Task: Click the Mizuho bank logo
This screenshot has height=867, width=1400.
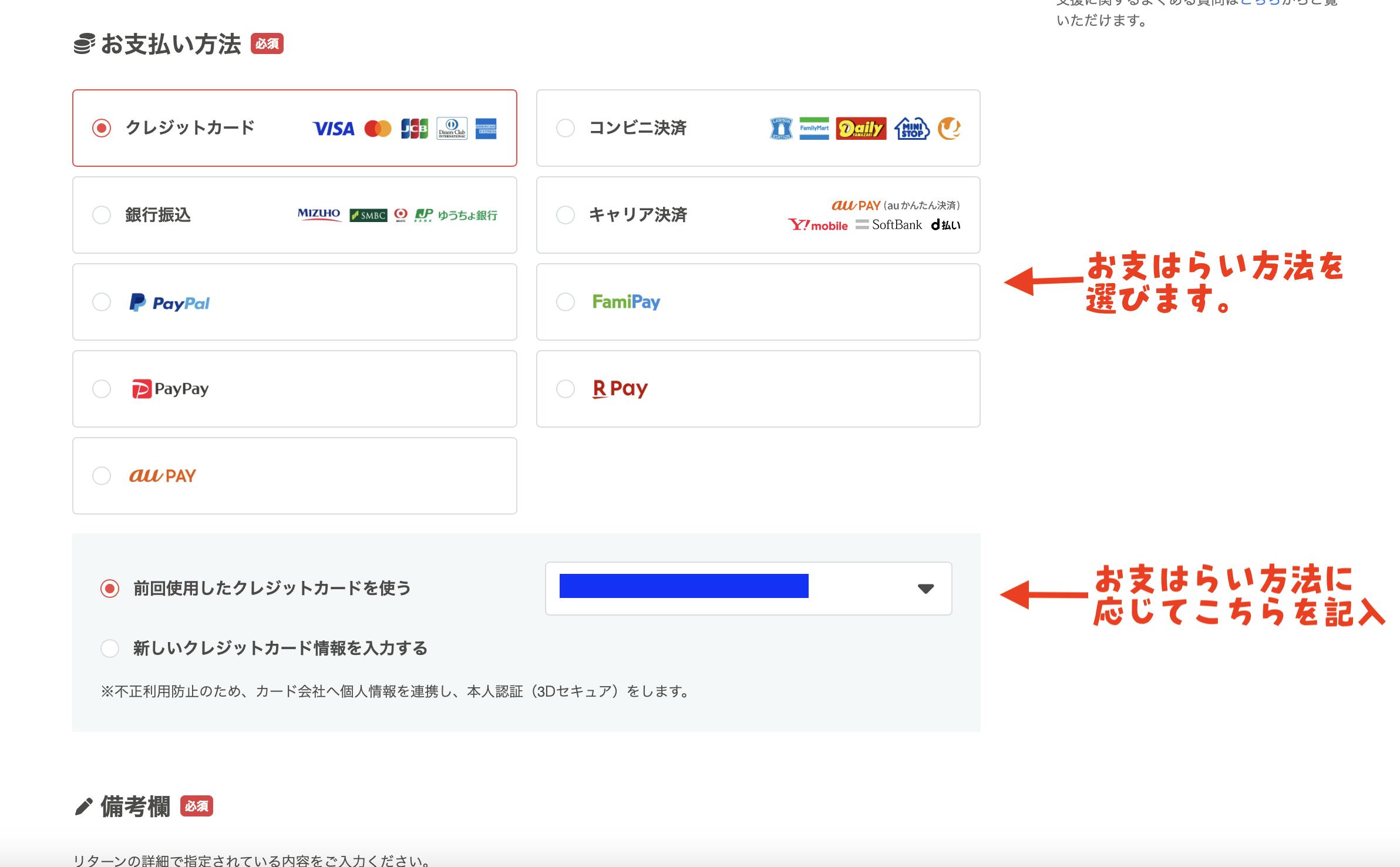Action: tap(319, 214)
